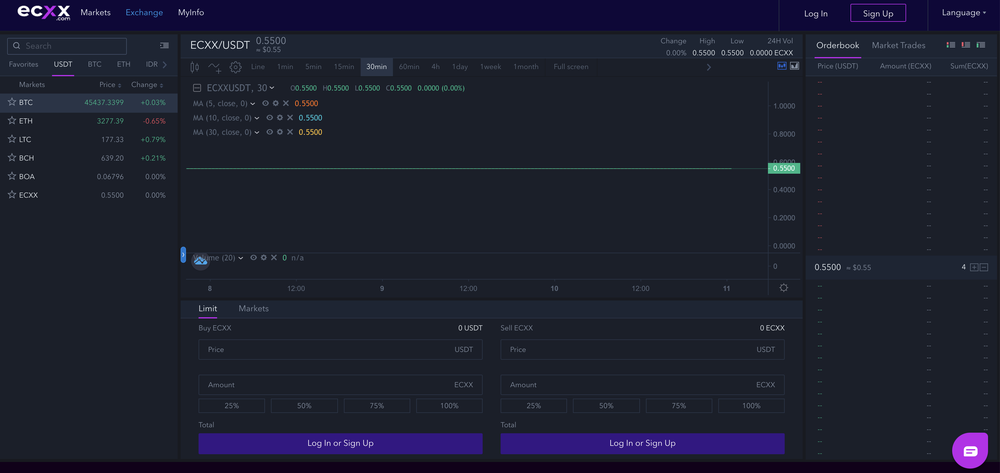Viewport: 1000px width, 473px height.
Task: Open Volume indicator settings gear
Action: click(x=263, y=258)
